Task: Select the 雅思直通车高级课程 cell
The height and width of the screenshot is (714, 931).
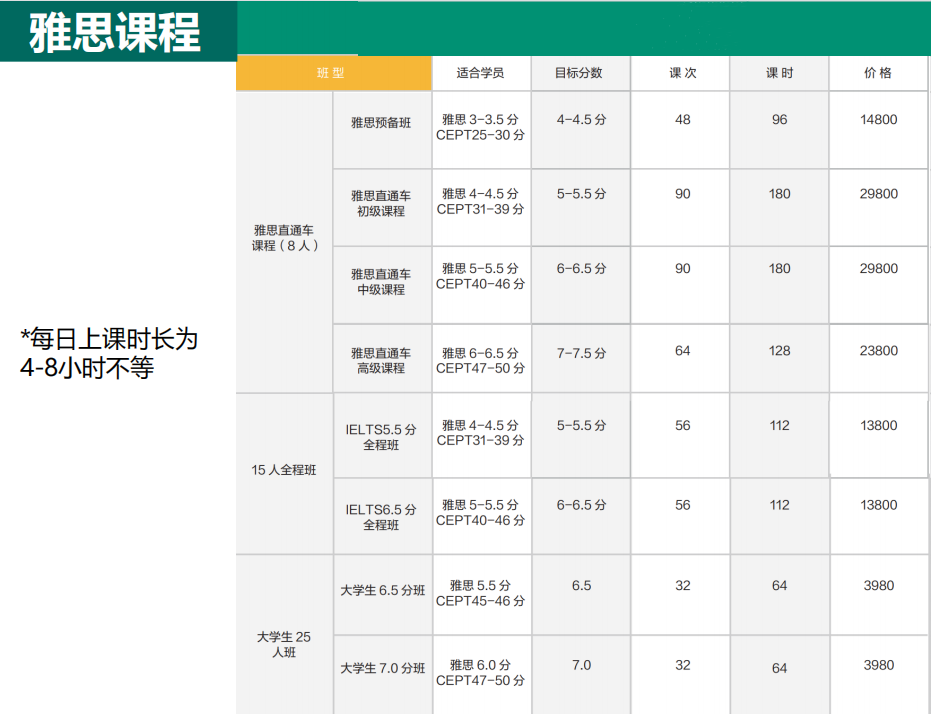Action: [x=382, y=360]
